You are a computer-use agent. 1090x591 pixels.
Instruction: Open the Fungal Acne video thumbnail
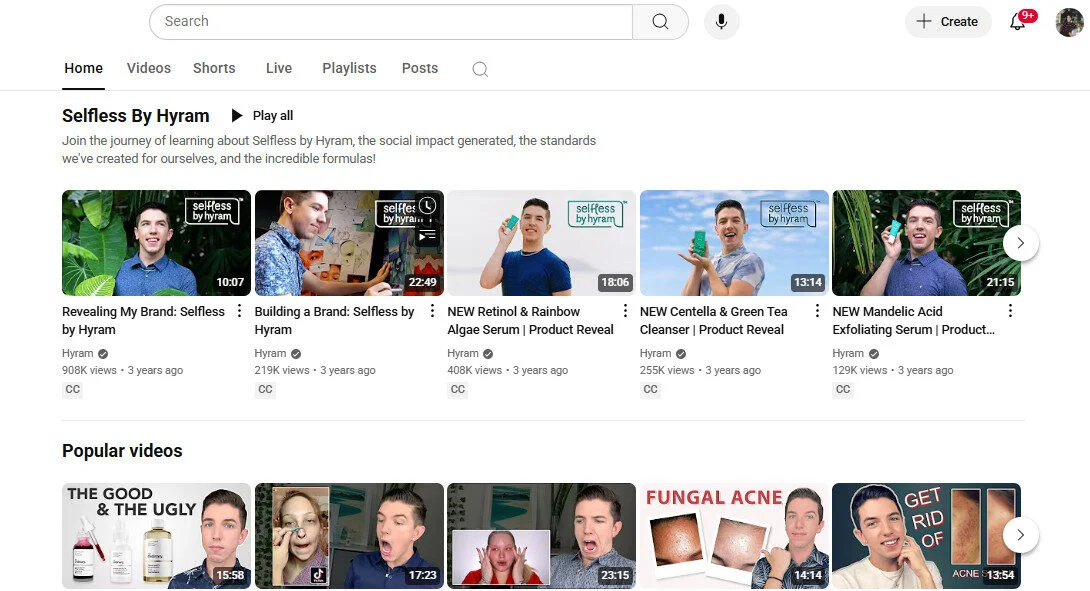(x=733, y=536)
